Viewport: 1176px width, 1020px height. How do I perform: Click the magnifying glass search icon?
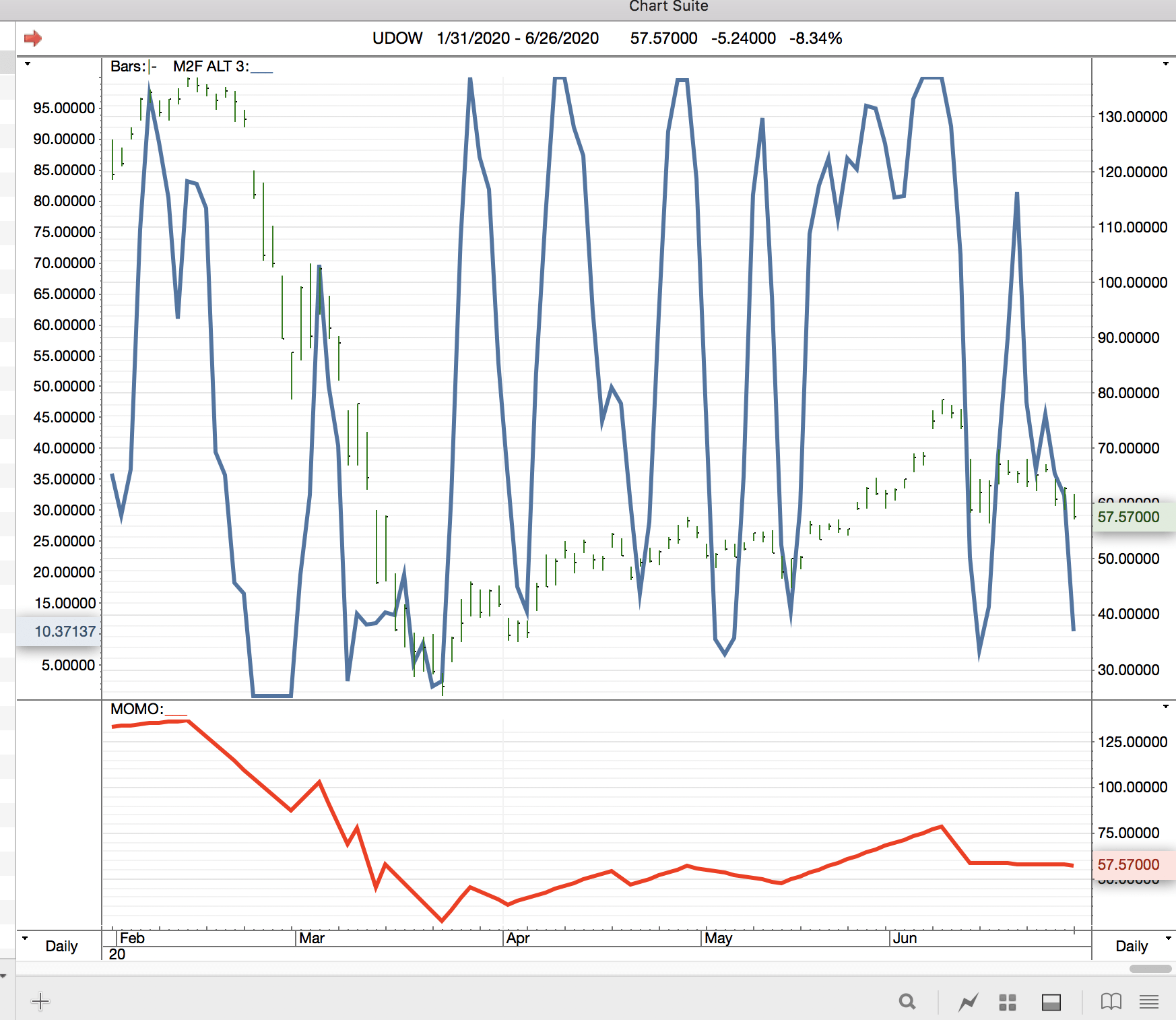pyautogui.click(x=907, y=1002)
